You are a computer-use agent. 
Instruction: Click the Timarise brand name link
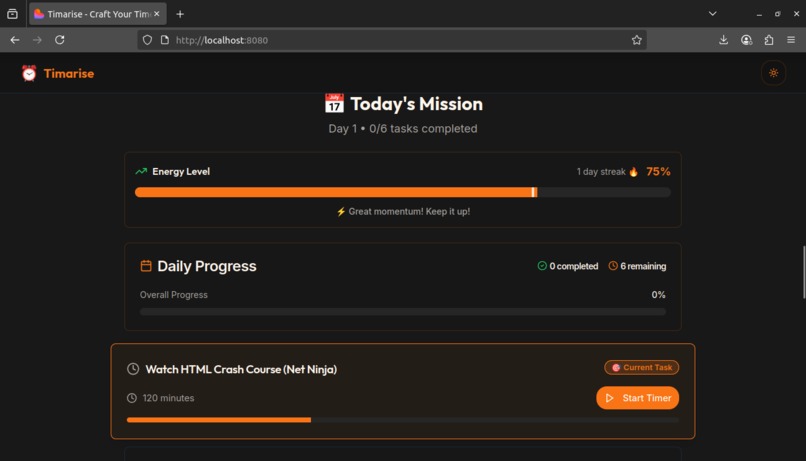(x=68, y=73)
